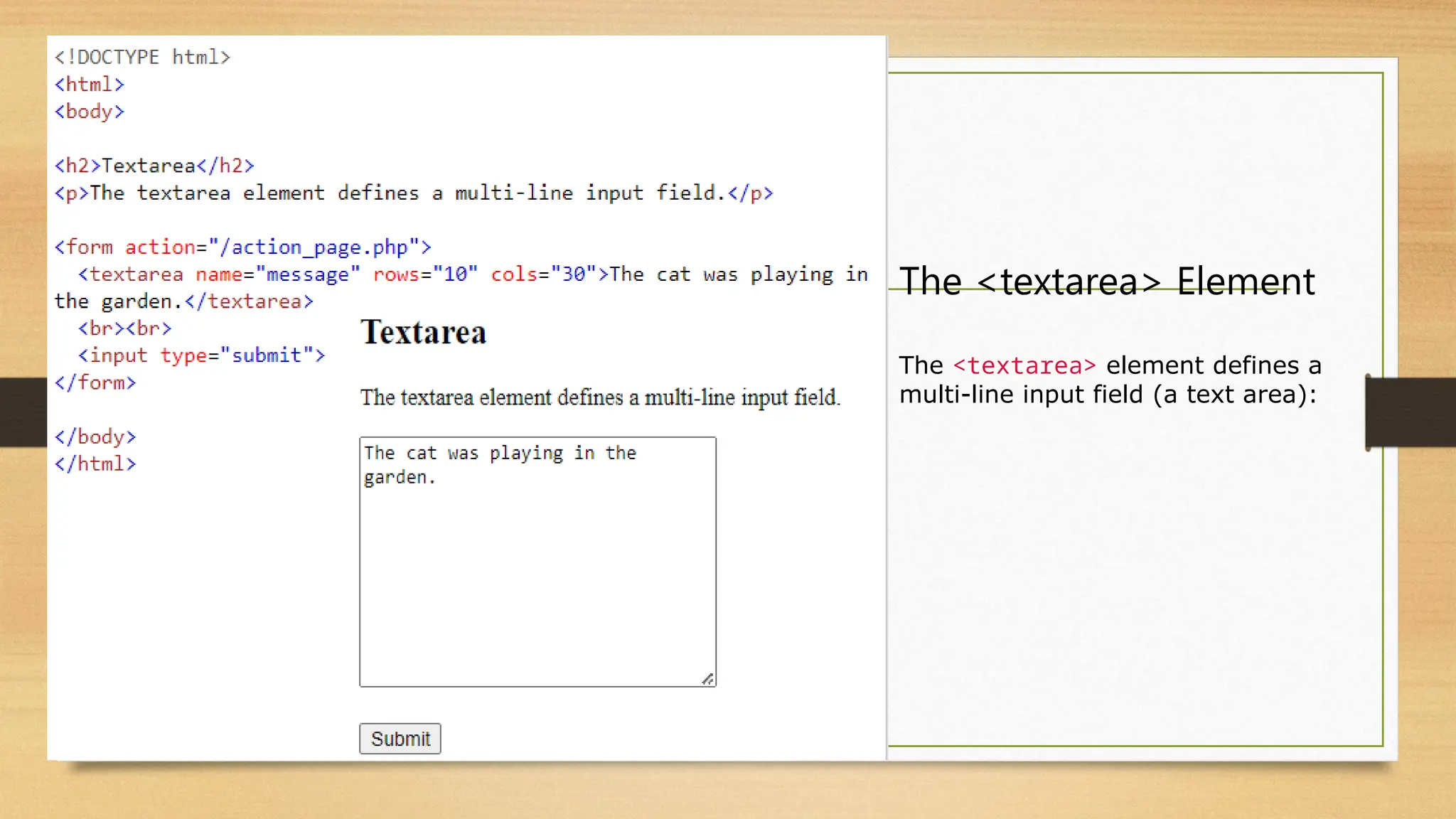Click the '<p>The textarea element defines' code line
The width and height of the screenshot is (1456, 819).
click(x=414, y=193)
